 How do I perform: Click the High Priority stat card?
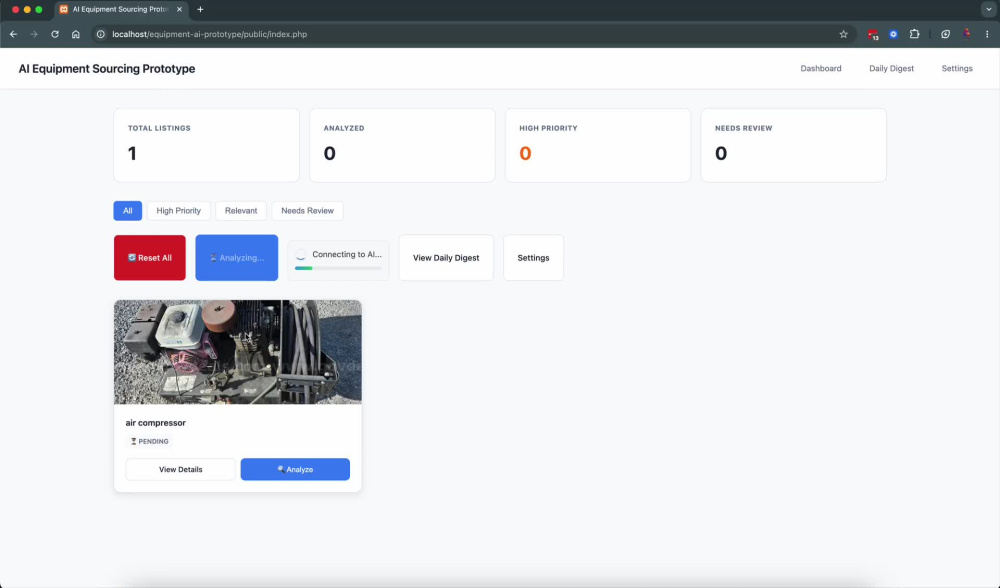coord(598,145)
